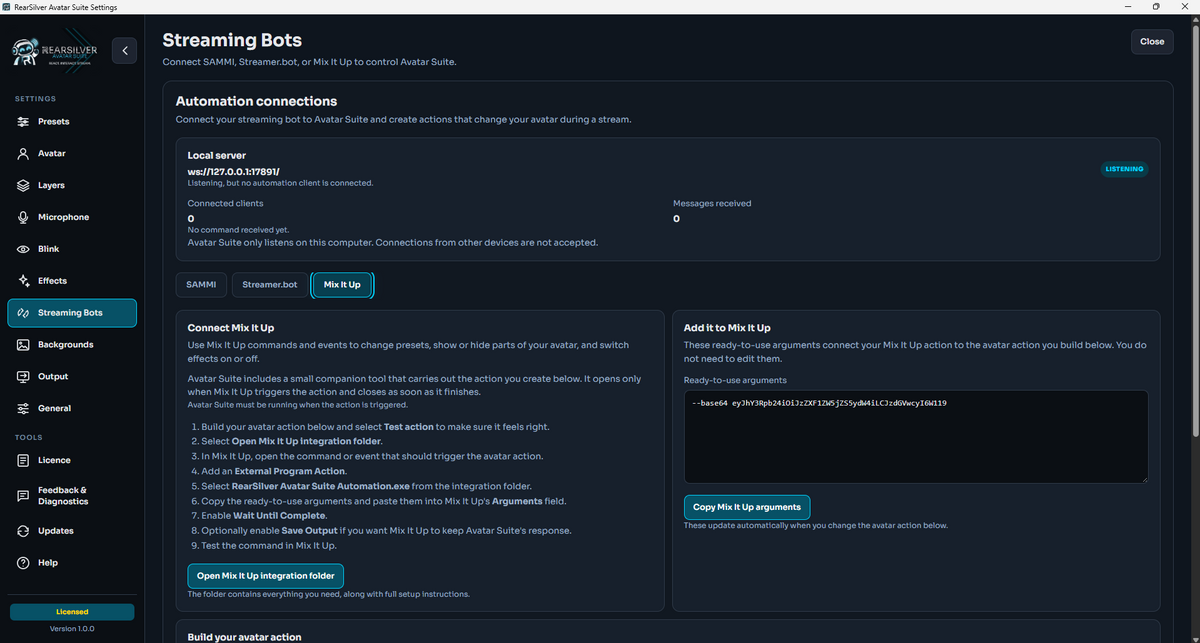Screen dimensions: 1200x643
Task: Click the Backgrounds image icon in sidebar
Action: tap(23, 345)
